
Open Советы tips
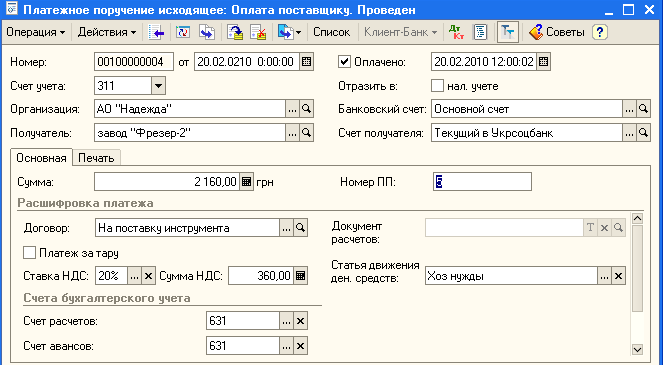(x=557, y=32)
